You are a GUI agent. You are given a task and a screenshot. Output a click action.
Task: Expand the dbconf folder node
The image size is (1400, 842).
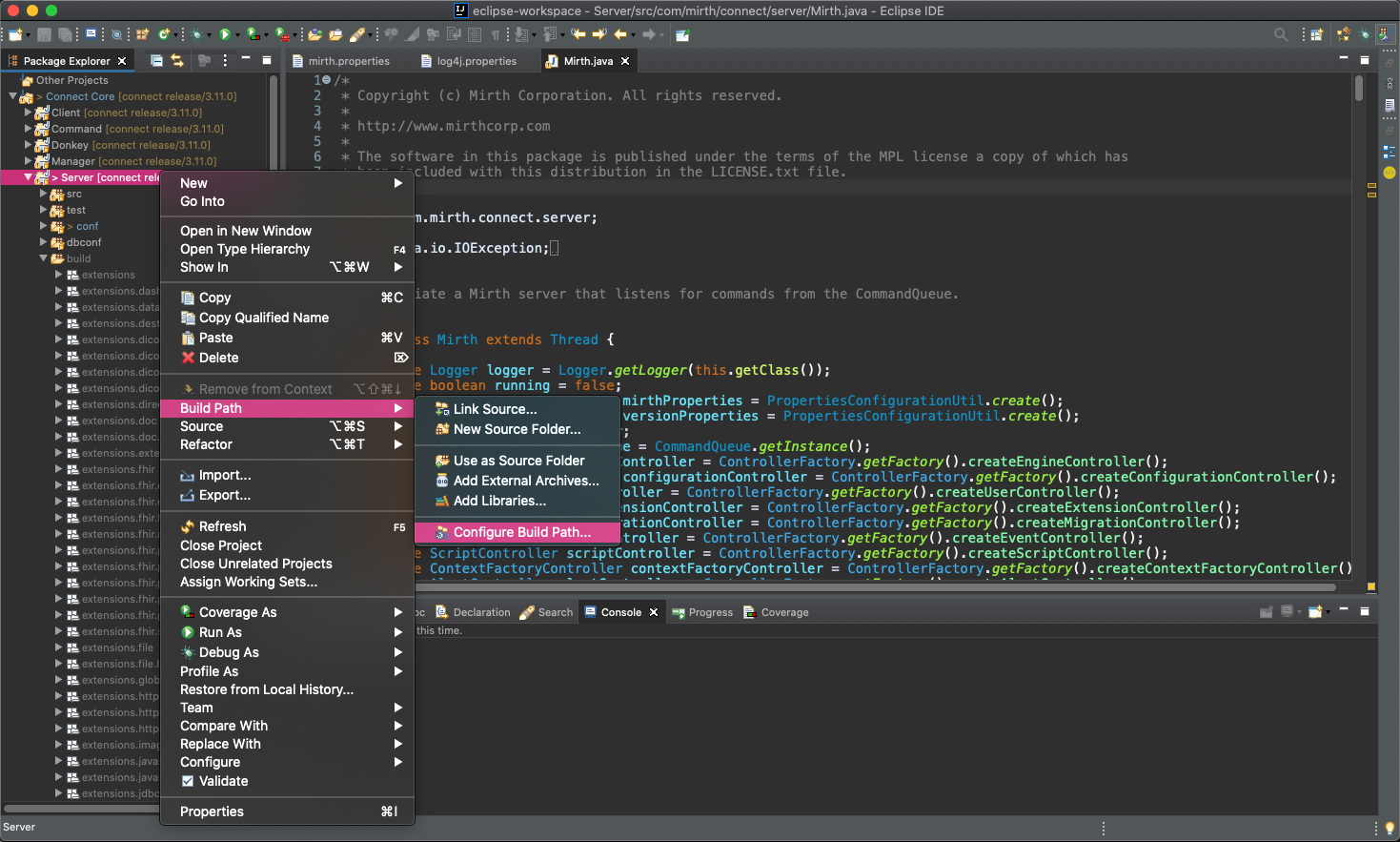pyautogui.click(x=43, y=242)
